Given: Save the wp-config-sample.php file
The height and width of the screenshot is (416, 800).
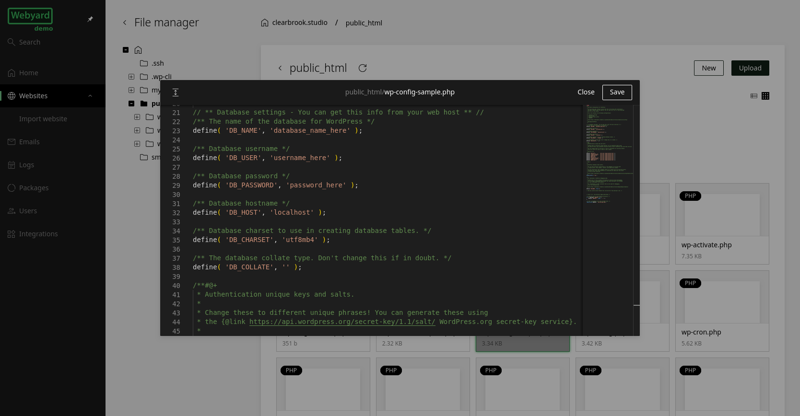Looking at the screenshot, I should tap(617, 92).
